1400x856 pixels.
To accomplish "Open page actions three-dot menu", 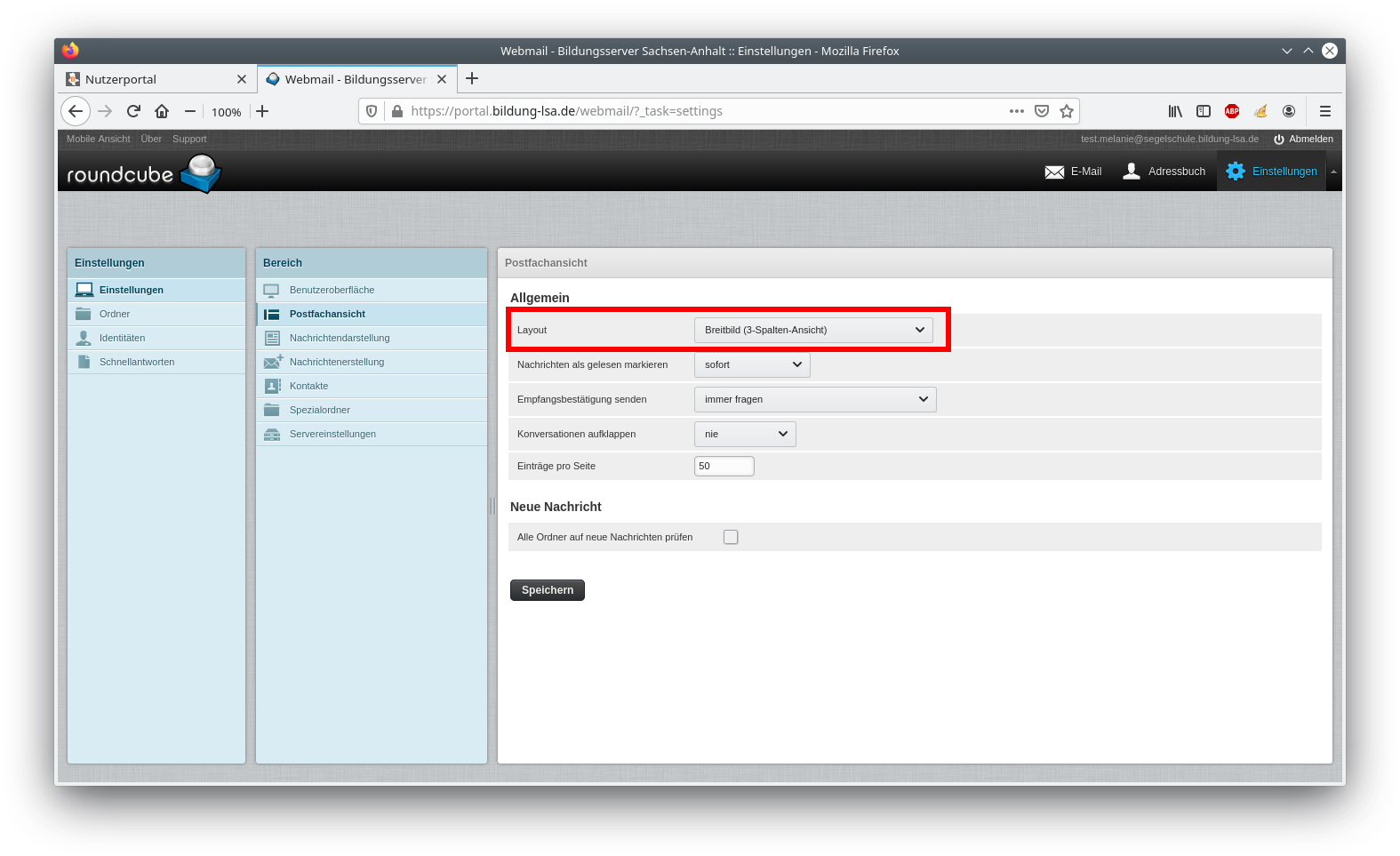I will point(1017,111).
